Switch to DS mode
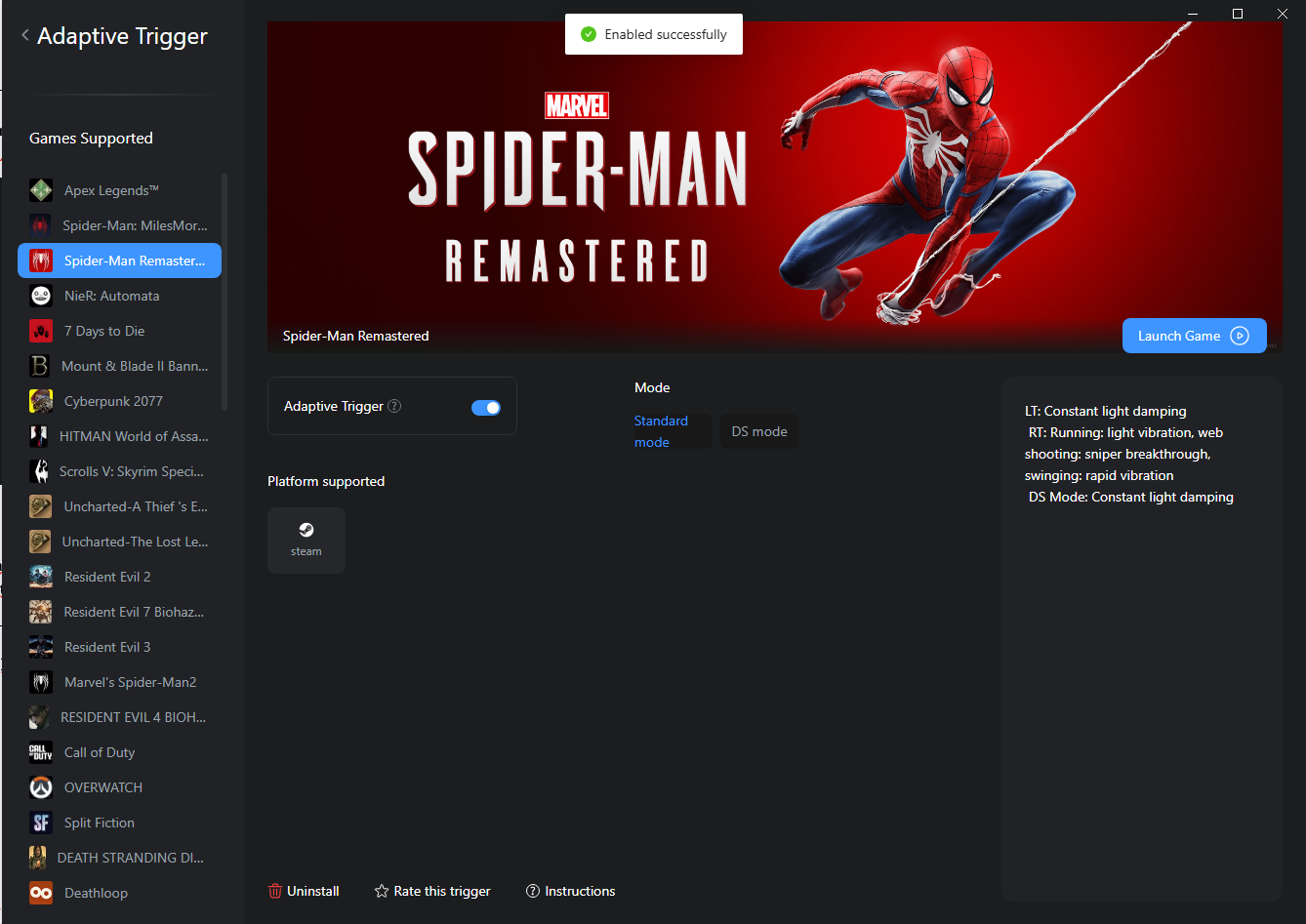 click(x=759, y=431)
